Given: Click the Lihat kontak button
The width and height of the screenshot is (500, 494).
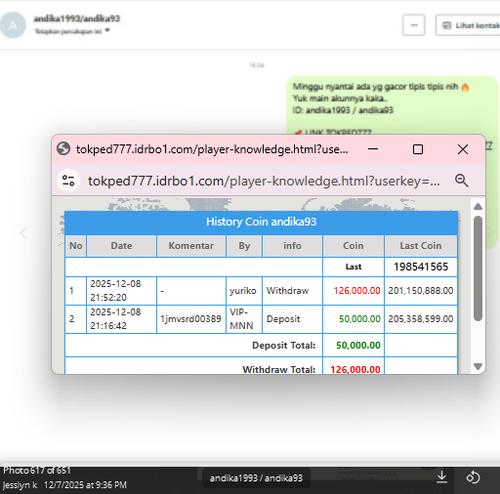Looking at the screenshot, I should [468, 25].
